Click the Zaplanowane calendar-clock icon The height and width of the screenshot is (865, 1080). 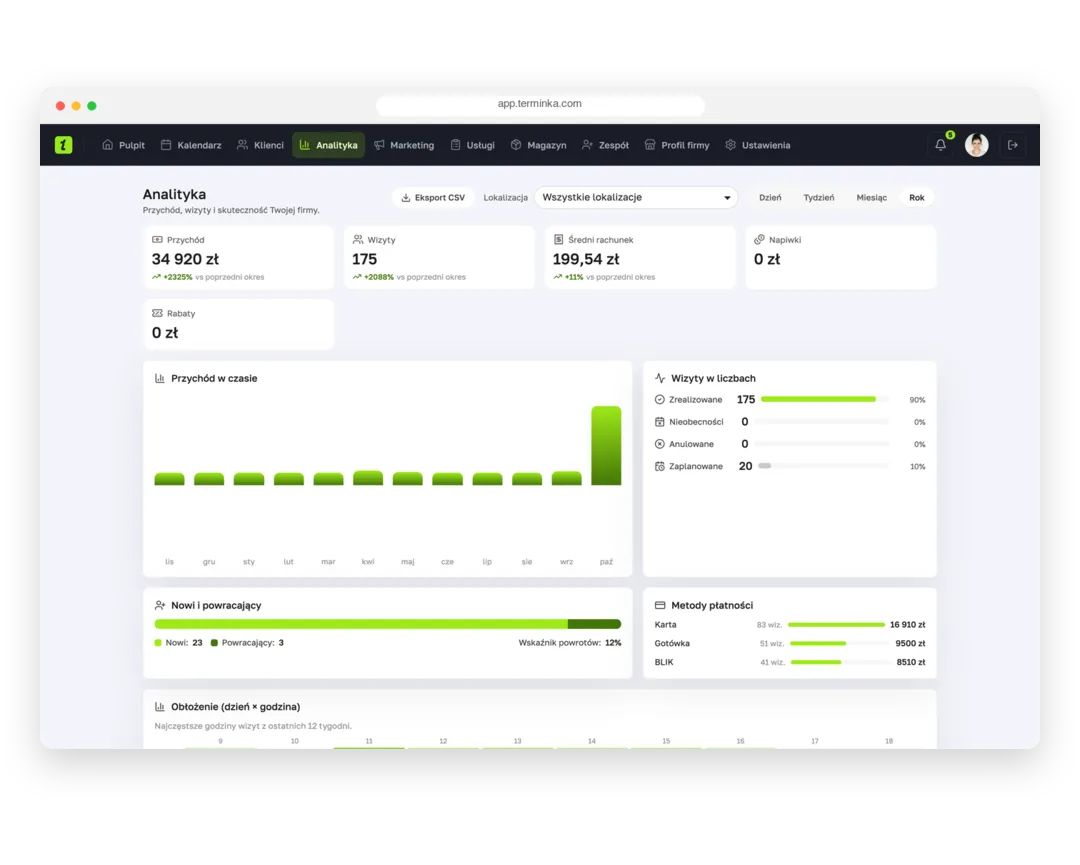[x=659, y=466]
